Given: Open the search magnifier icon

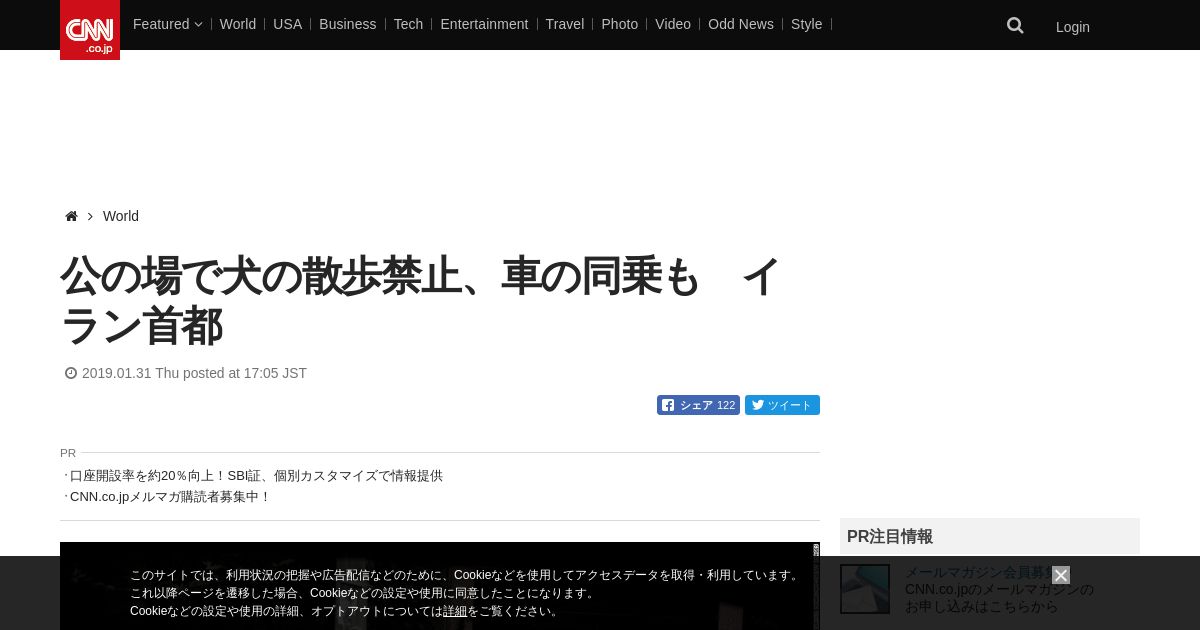Looking at the screenshot, I should click(x=1015, y=26).
